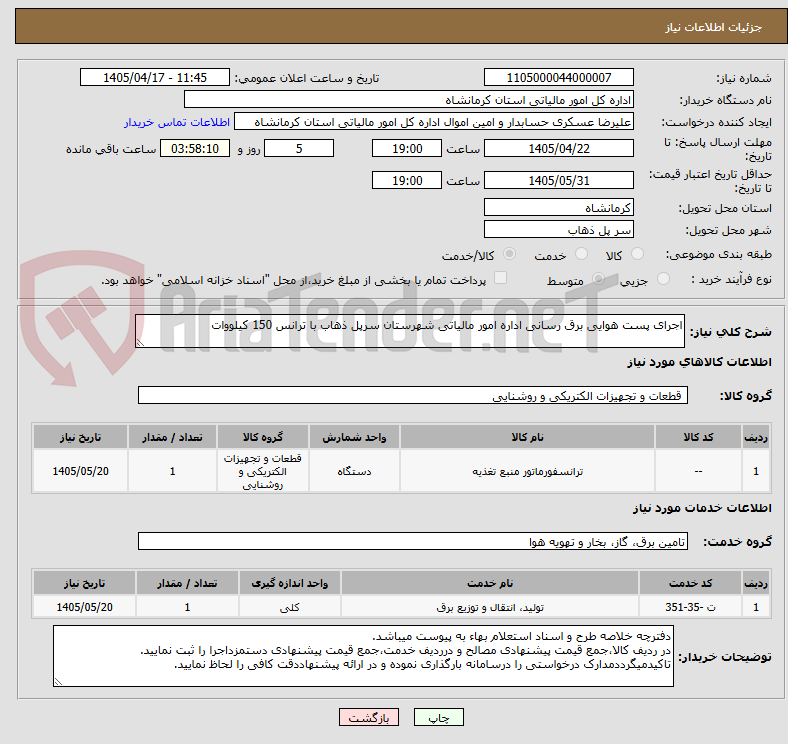Click the announcement date field 1405/04/17 - 11:45
Viewport: 788px width, 744px height.
(155, 77)
